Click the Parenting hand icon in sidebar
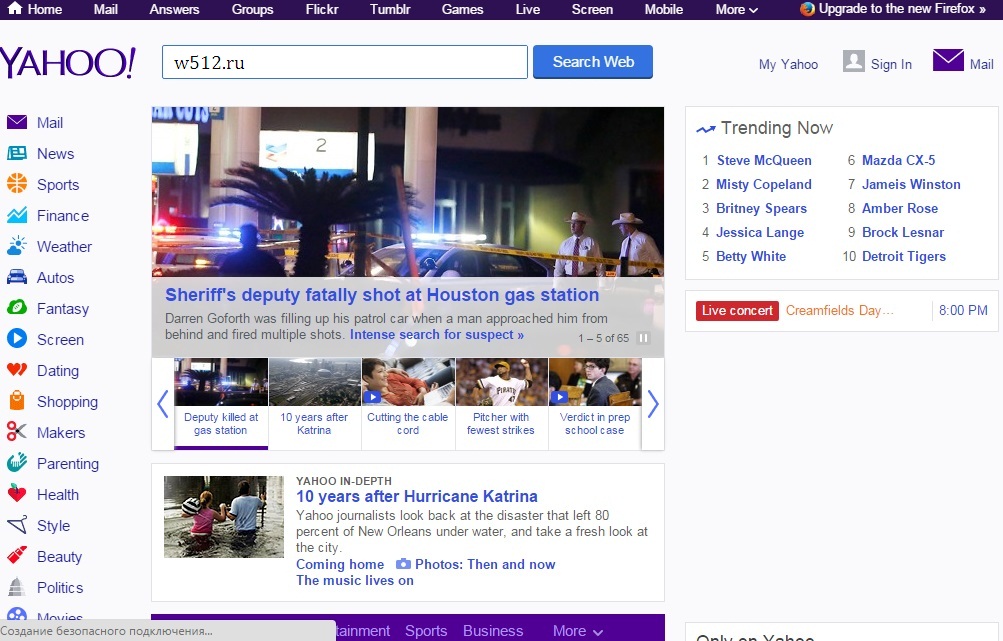Screen dimensions: 1003x641 point(17,462)
